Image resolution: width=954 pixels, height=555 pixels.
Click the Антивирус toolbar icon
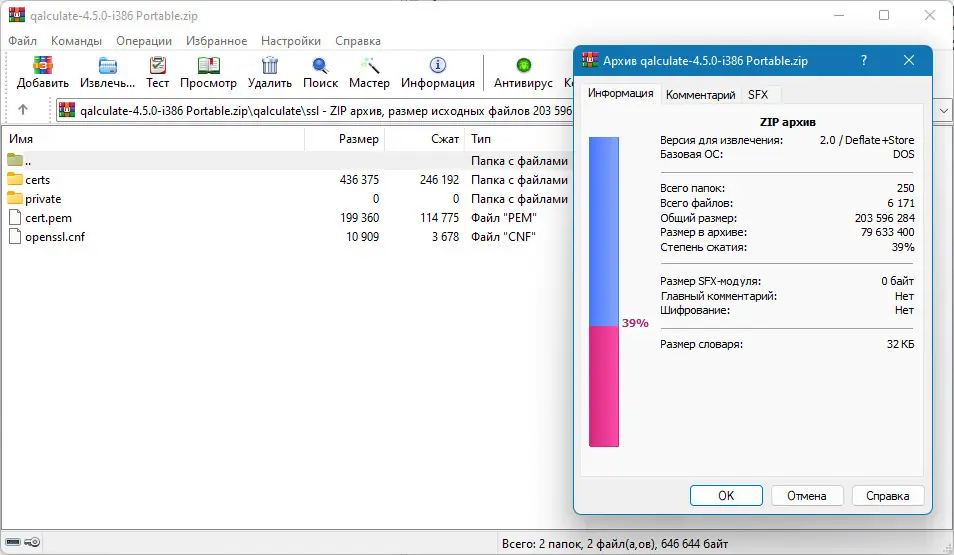click(523, 65)
